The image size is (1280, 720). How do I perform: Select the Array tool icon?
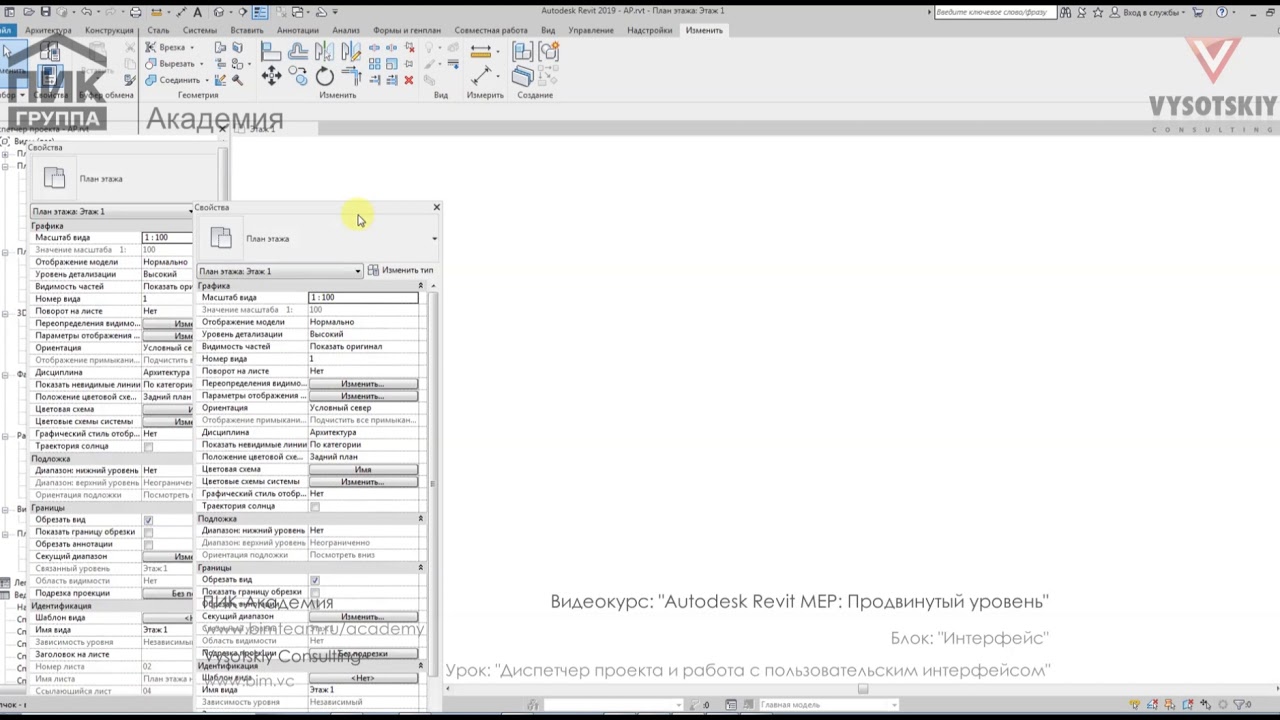click(x=375, y=64)
